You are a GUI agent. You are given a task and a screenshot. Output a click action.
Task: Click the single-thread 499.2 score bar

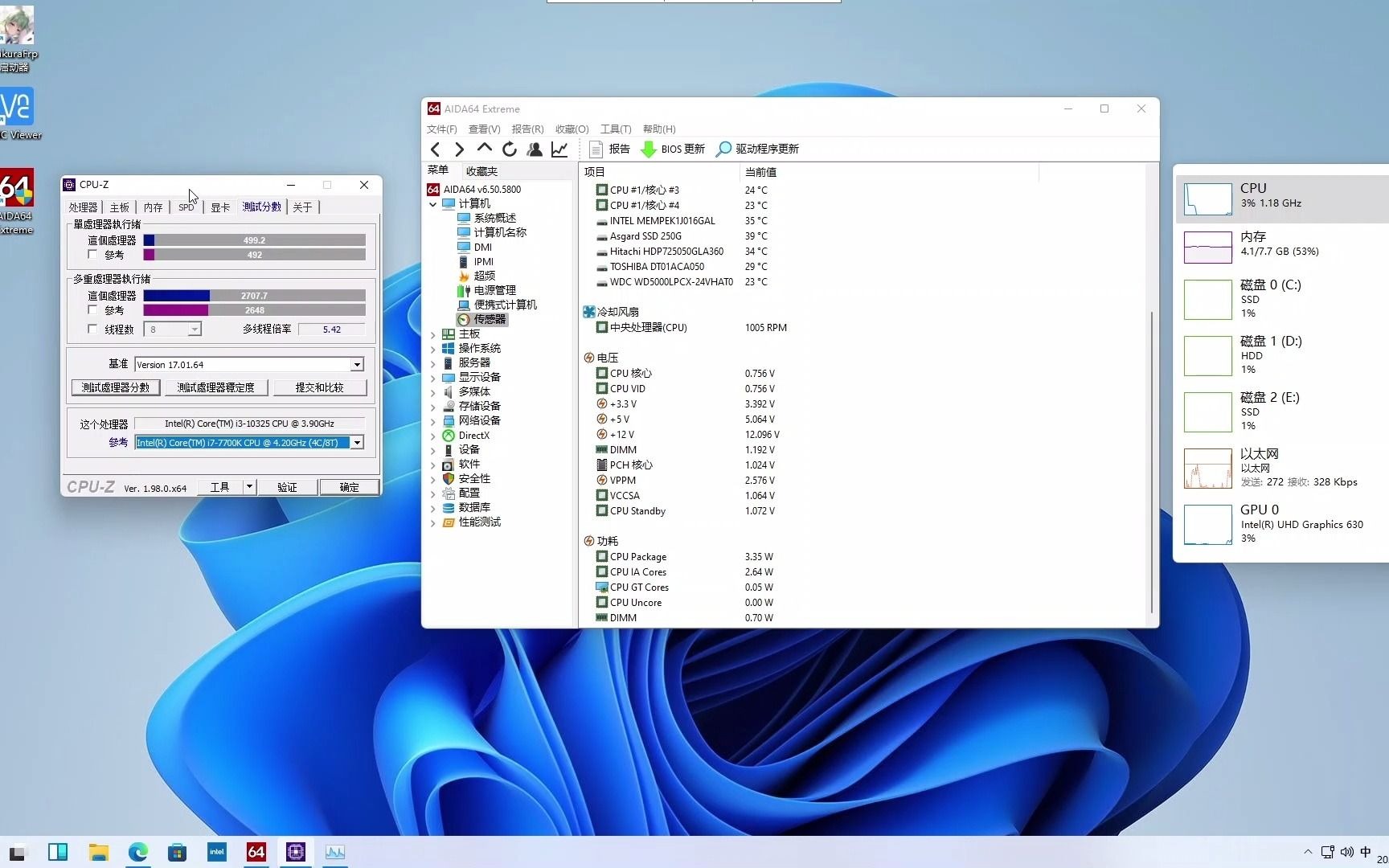coord(254,240)
